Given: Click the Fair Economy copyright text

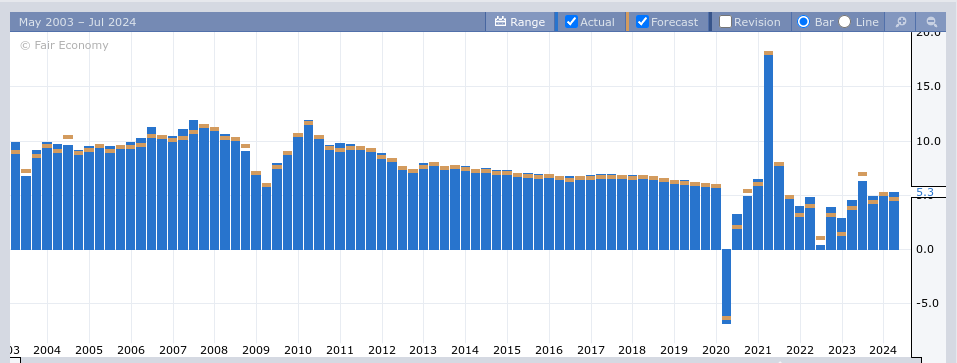Looking at the screenshot, I should coord(64,45).
